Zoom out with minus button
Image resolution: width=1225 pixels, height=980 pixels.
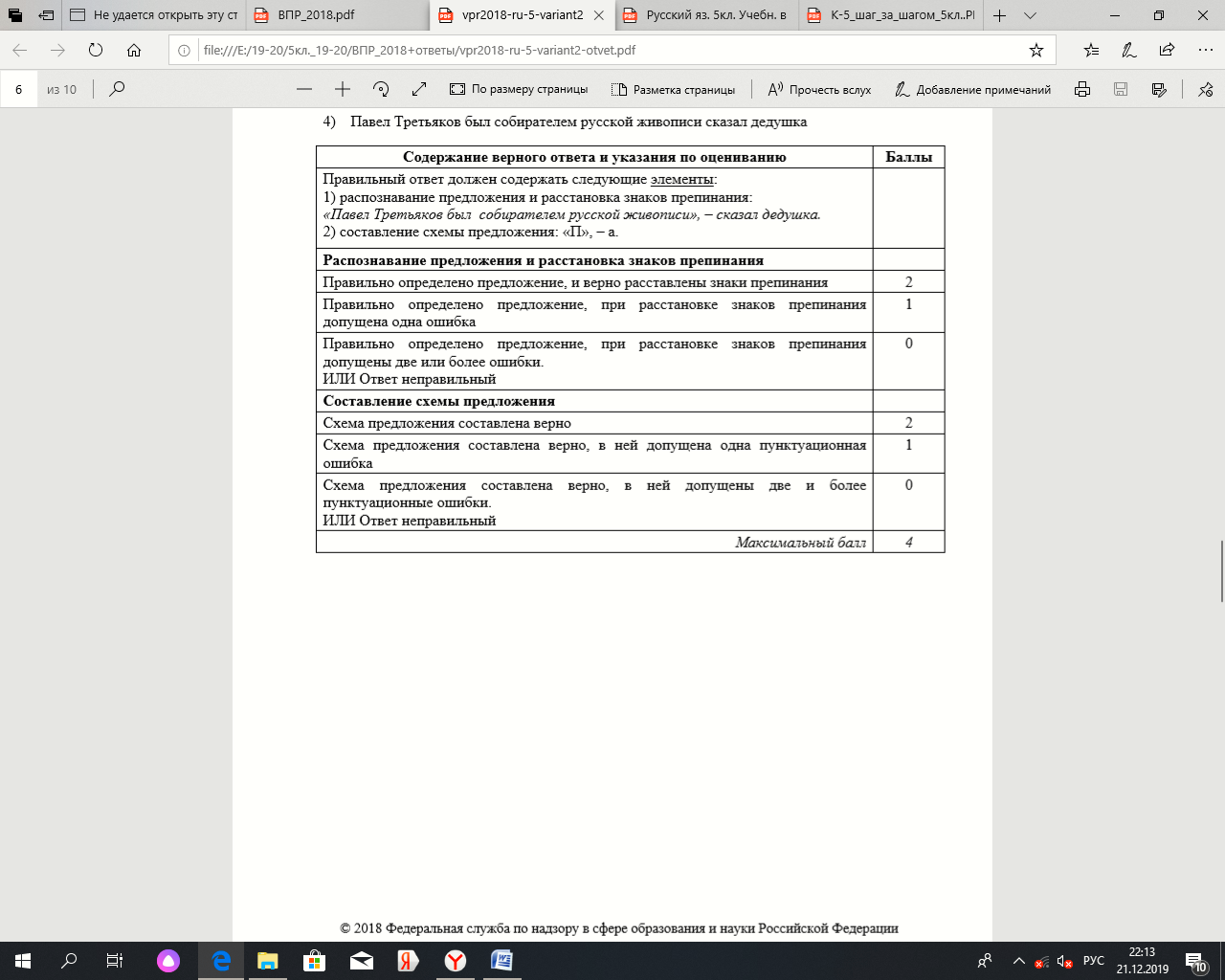[304, 89]
